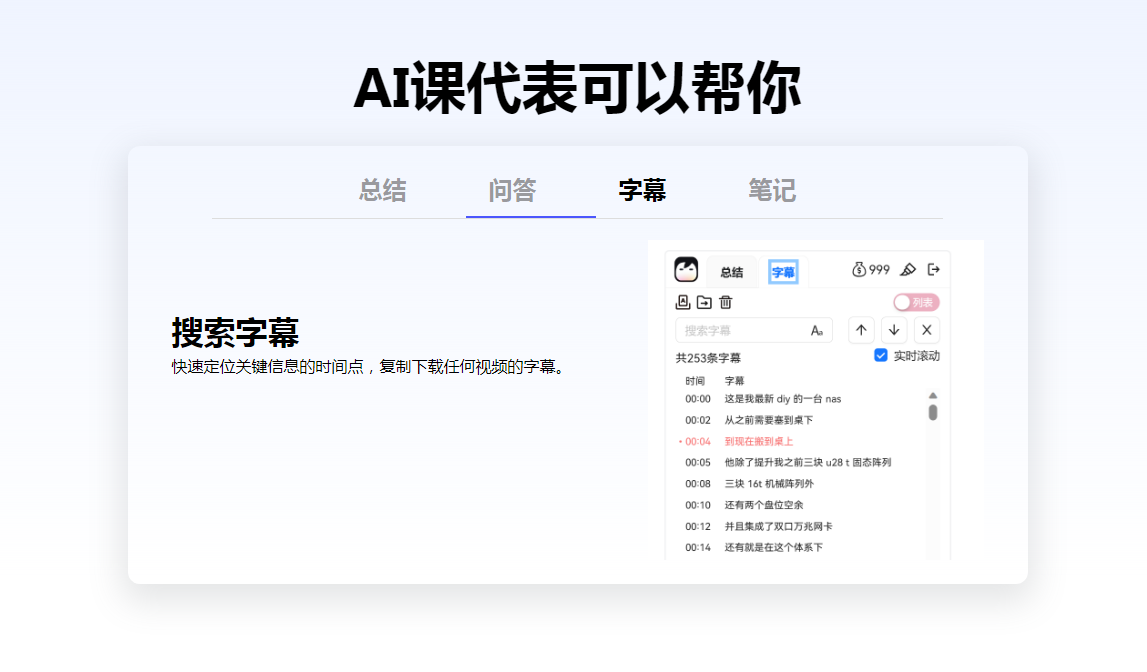Select the 总结 tab inside the panel

[733, 271]
